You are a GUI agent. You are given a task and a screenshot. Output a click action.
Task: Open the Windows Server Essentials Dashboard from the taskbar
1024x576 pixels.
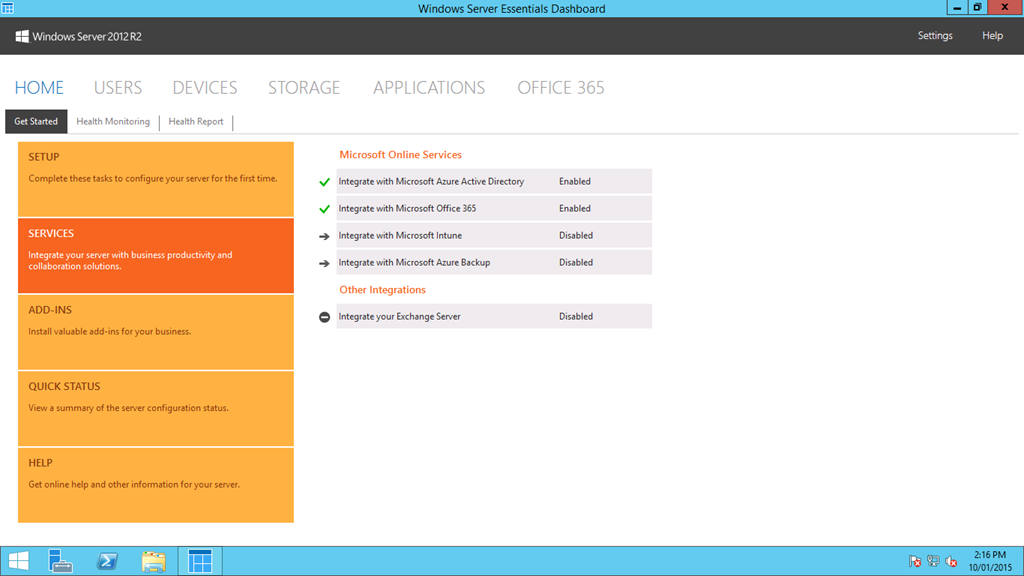point(200,561)
